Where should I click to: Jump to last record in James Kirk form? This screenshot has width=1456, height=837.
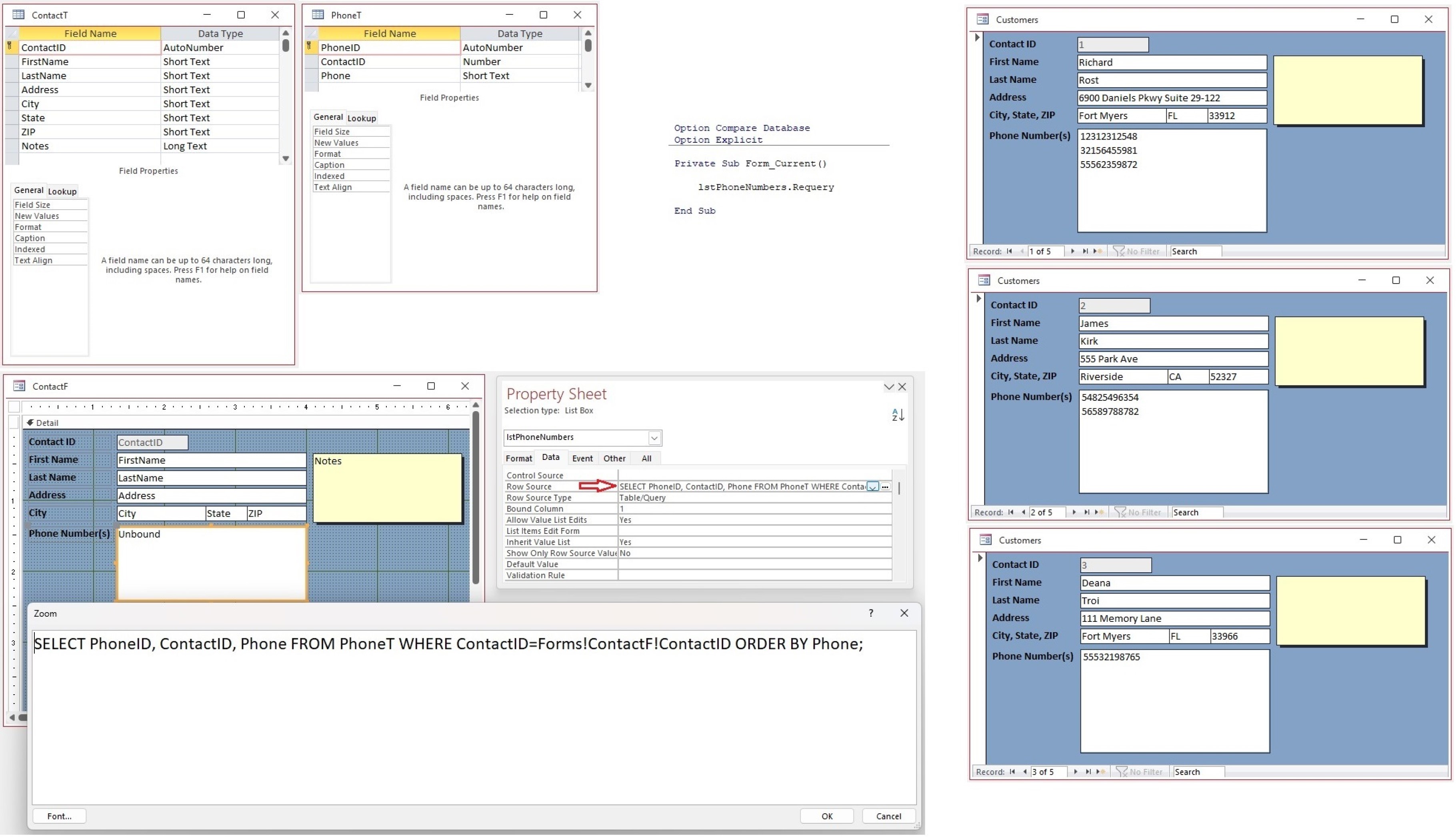coord(1086,512)
